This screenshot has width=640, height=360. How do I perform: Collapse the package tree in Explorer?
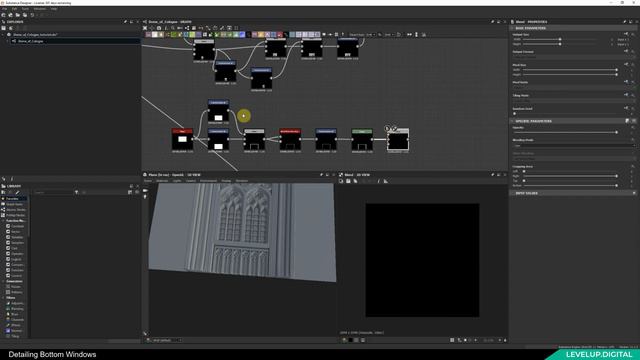3,35
